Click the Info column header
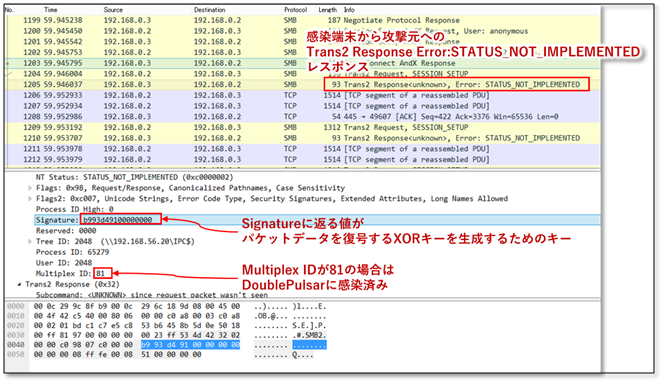Viewport: 663px width, 382px height. click(x=349, y=10)
